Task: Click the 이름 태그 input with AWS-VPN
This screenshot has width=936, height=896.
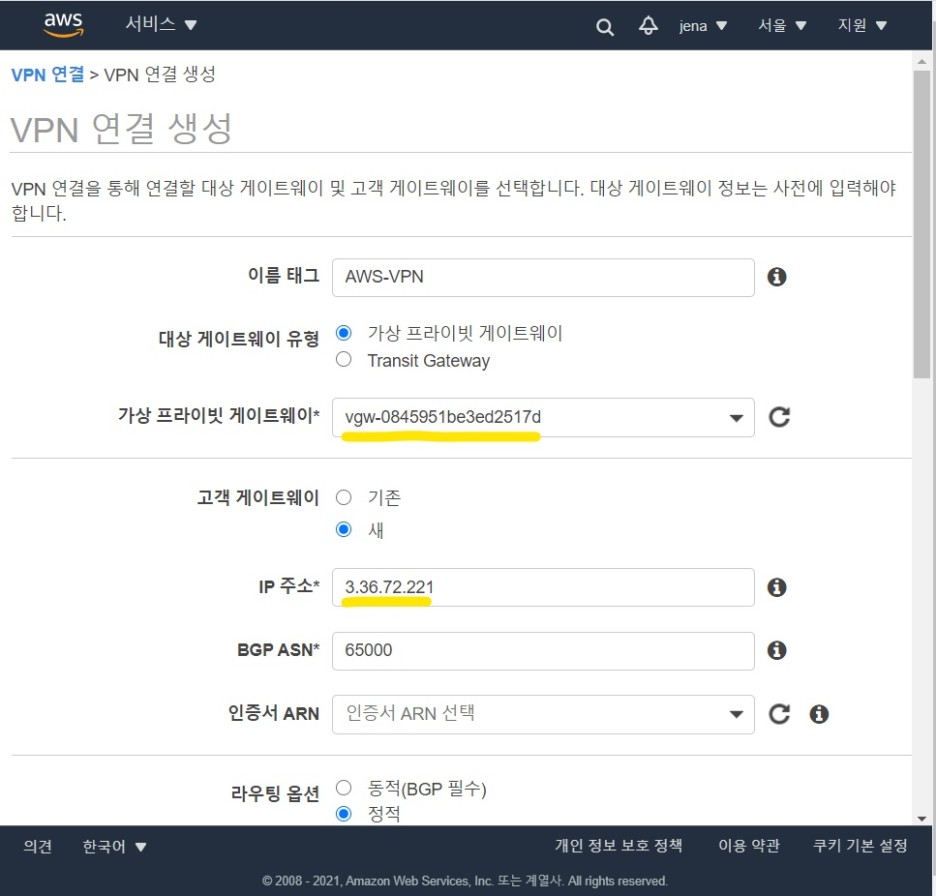Action: (x=543, y=278)
